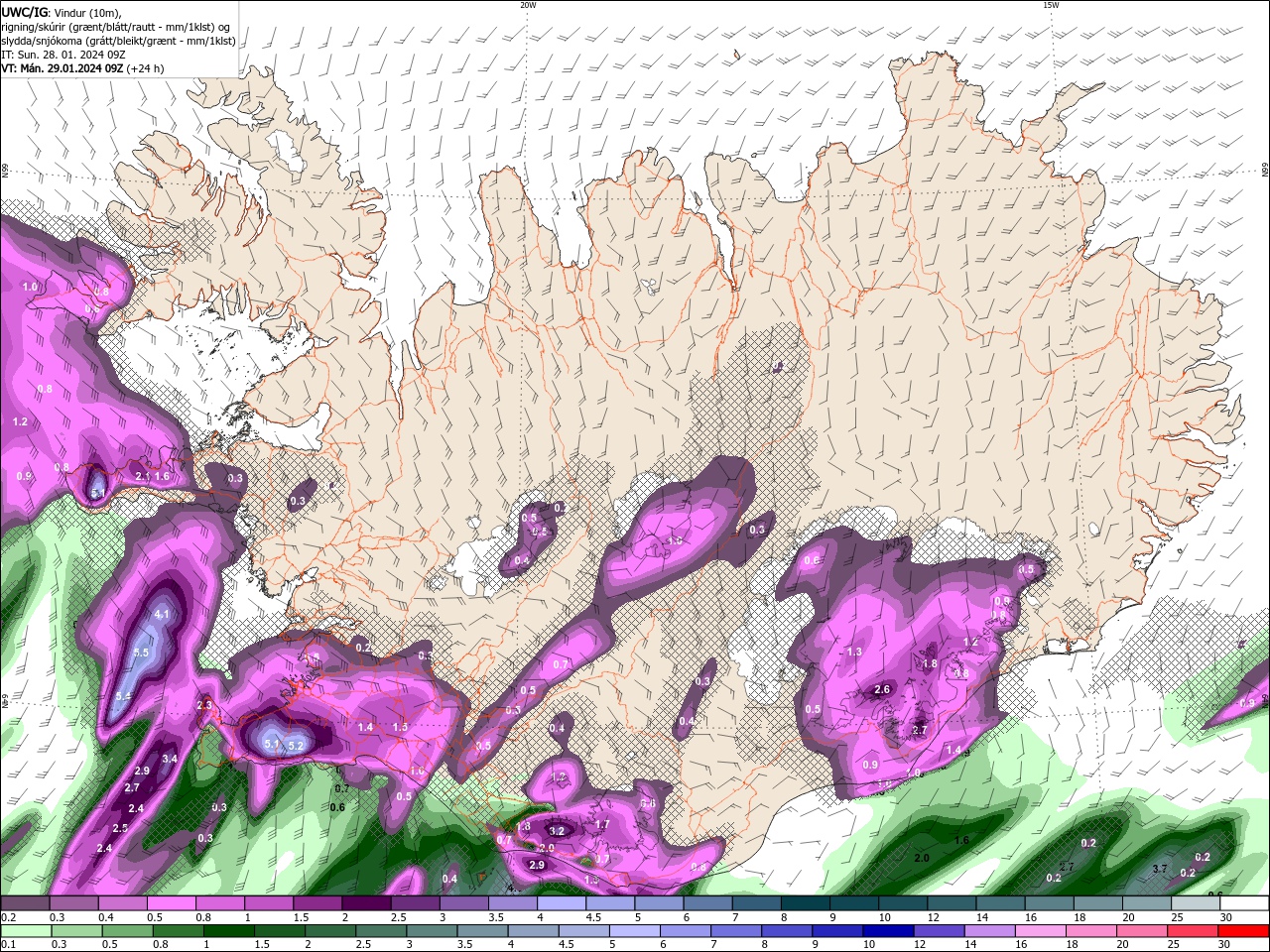The image size is (1270, 952).
Task: Click the 'rigning/skúrir' legend description line
Action: click(x=116, y=27)
